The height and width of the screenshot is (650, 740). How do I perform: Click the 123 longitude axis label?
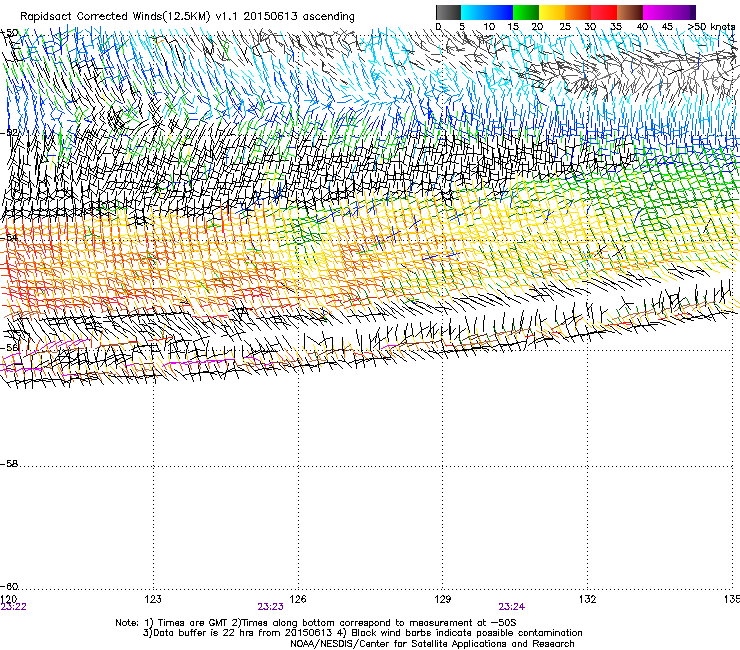153,599
